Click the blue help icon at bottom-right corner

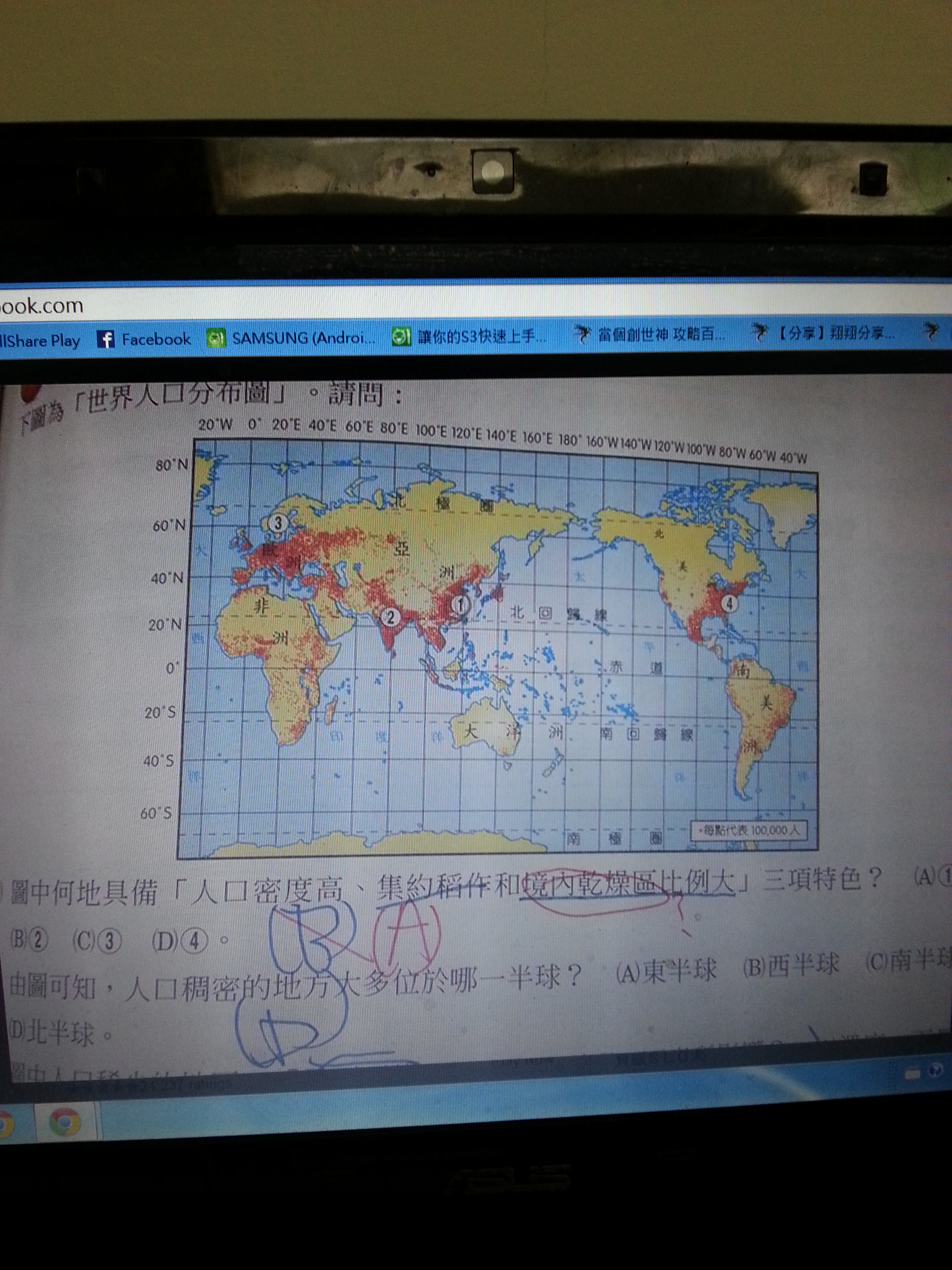(x=936, y=1070)
